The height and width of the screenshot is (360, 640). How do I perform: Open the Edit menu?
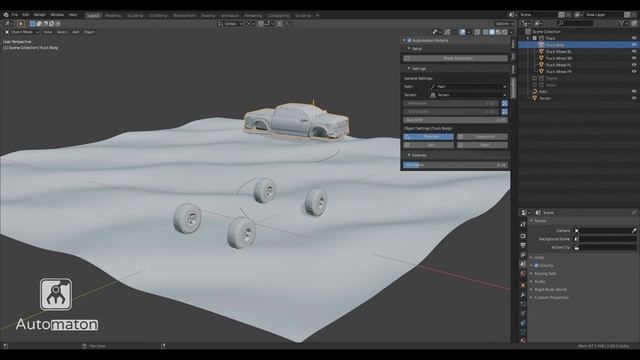(x=25, y=15)
